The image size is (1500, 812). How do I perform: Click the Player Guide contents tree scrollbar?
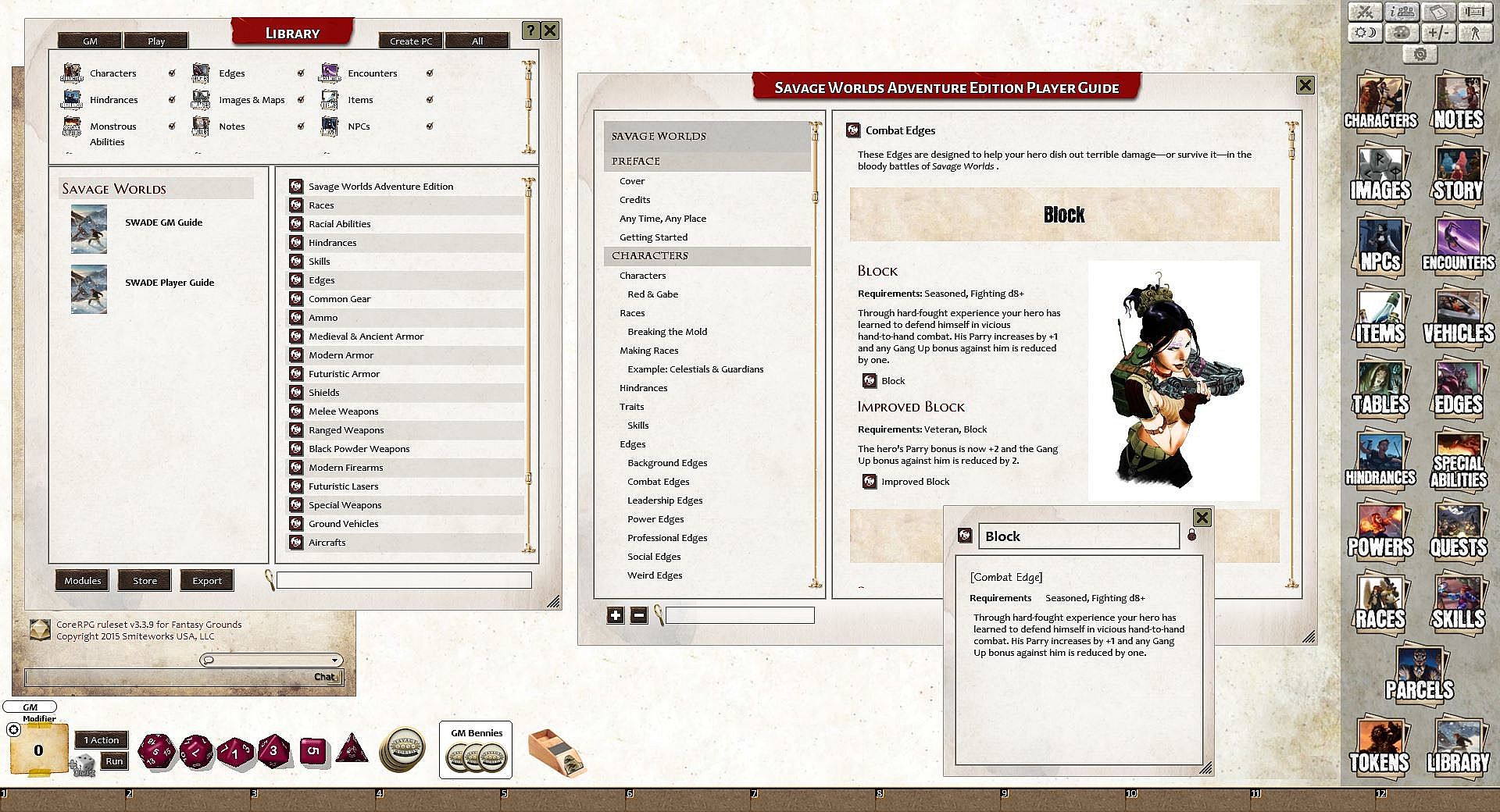pyautogui.click(x=815, y=354)
